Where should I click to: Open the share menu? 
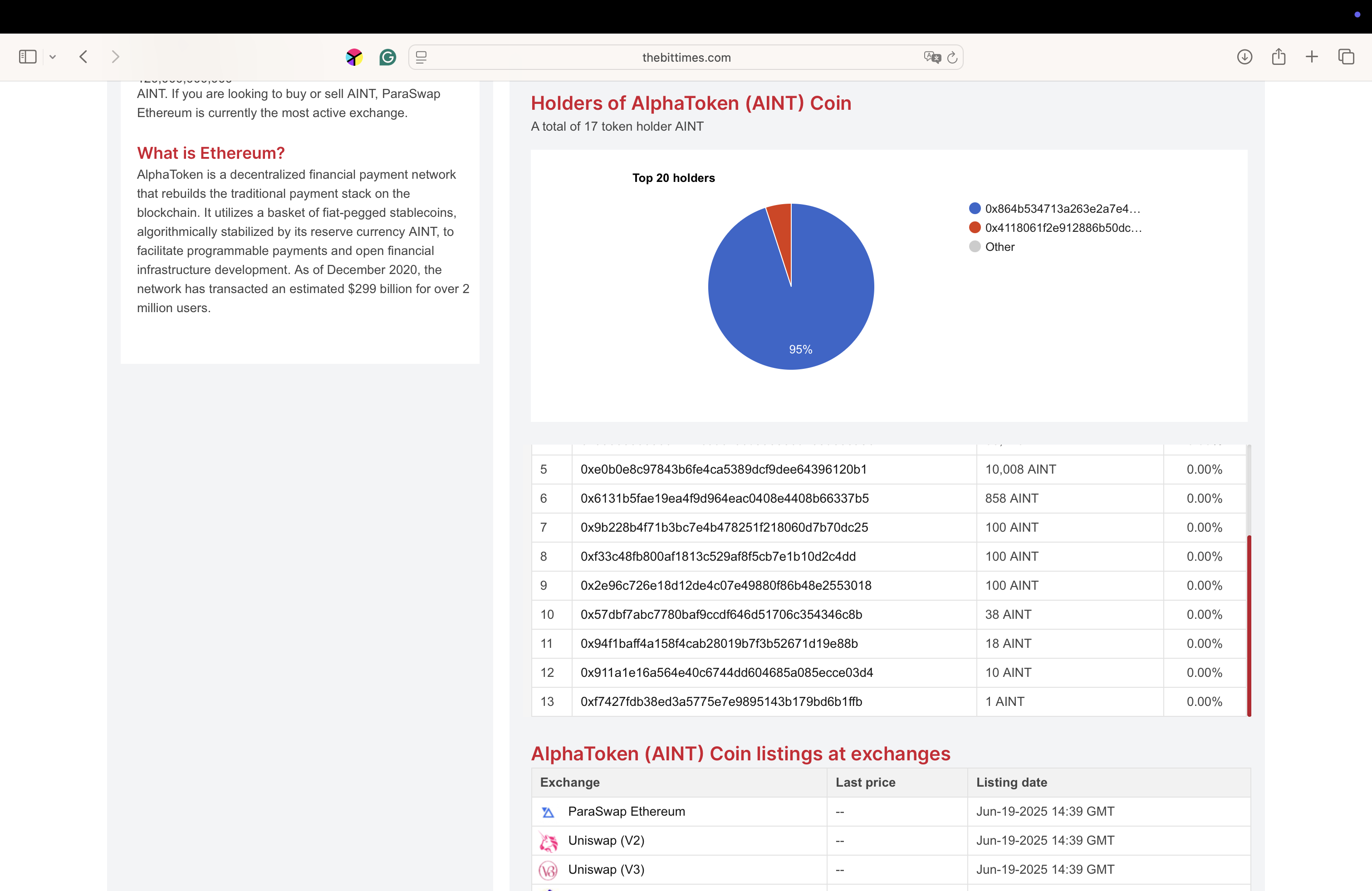tap(1279, 56)
